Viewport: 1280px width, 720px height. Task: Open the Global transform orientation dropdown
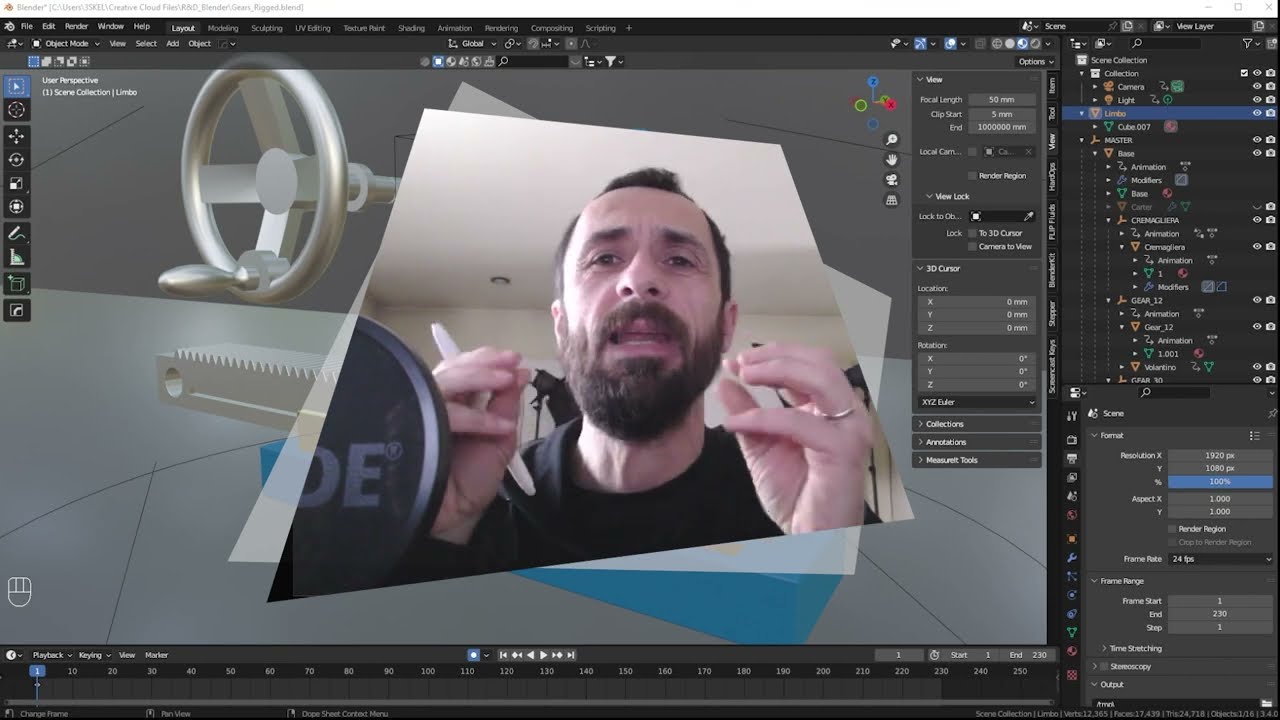coord(472,43)
